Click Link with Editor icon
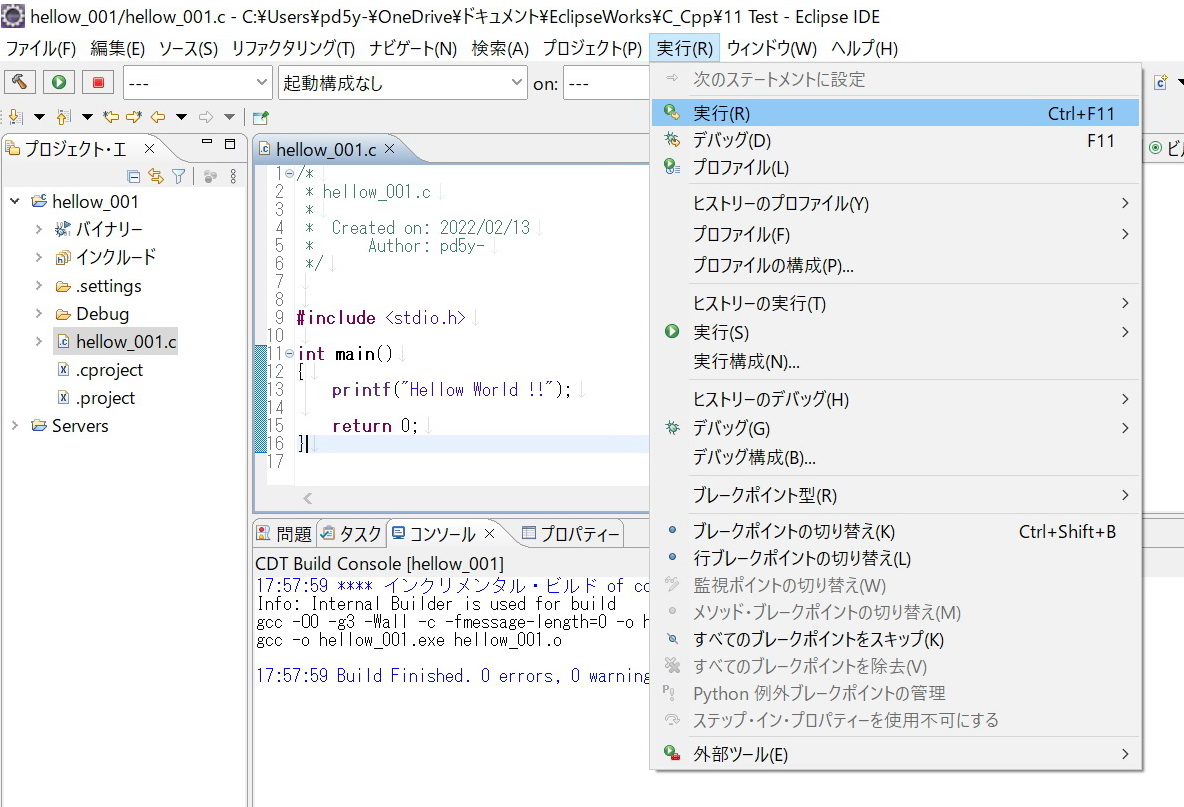The image size is (1184, 807). click(x=156, y=177)
